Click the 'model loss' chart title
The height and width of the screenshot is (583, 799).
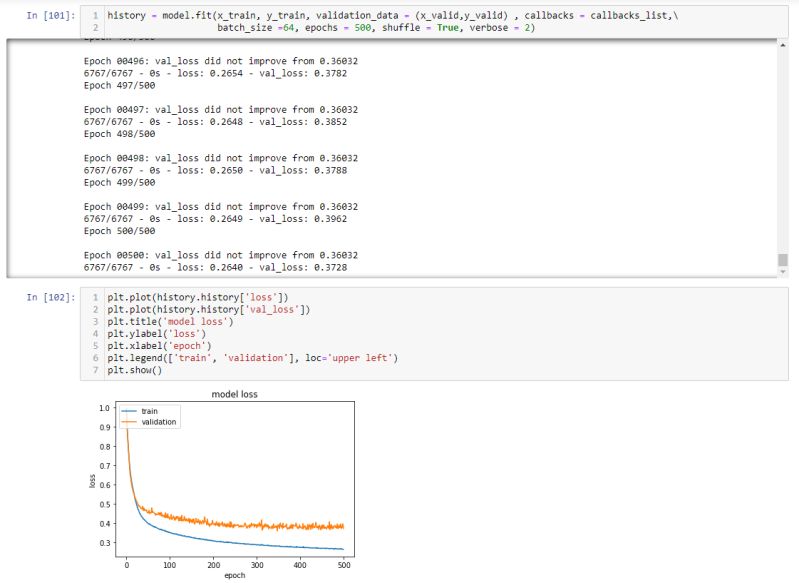point(234,394)
